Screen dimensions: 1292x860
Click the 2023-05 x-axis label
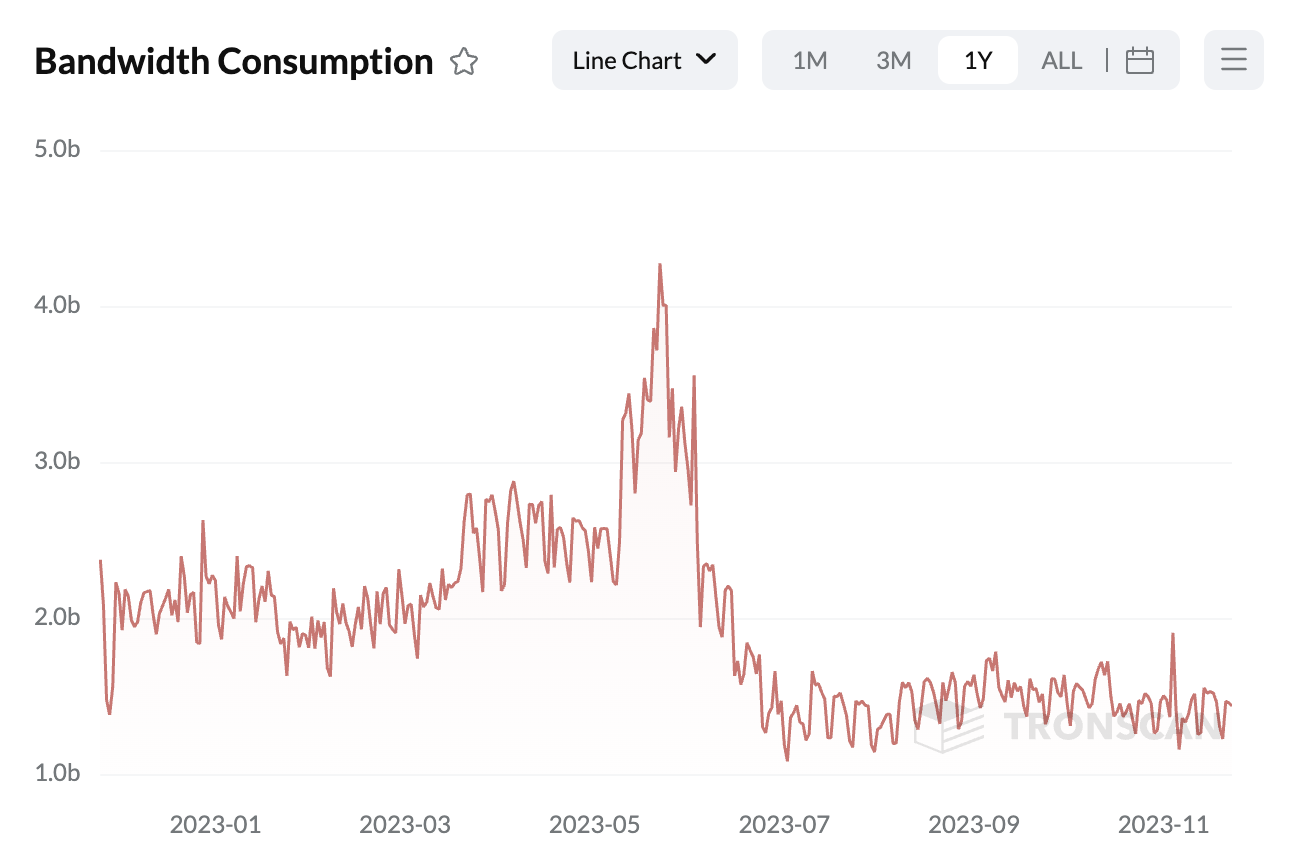[x=594, y=825]
